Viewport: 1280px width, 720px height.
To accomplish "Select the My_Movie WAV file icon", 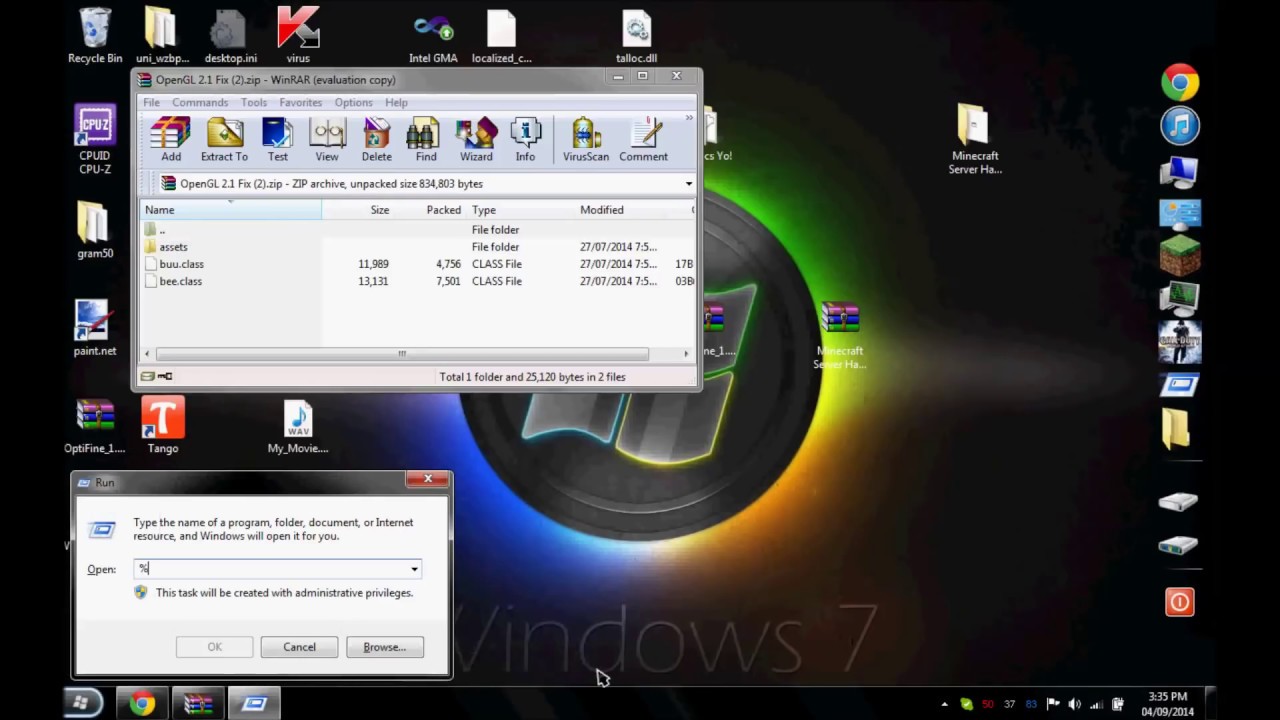I will pyautogui.click(x=298, y=426).
